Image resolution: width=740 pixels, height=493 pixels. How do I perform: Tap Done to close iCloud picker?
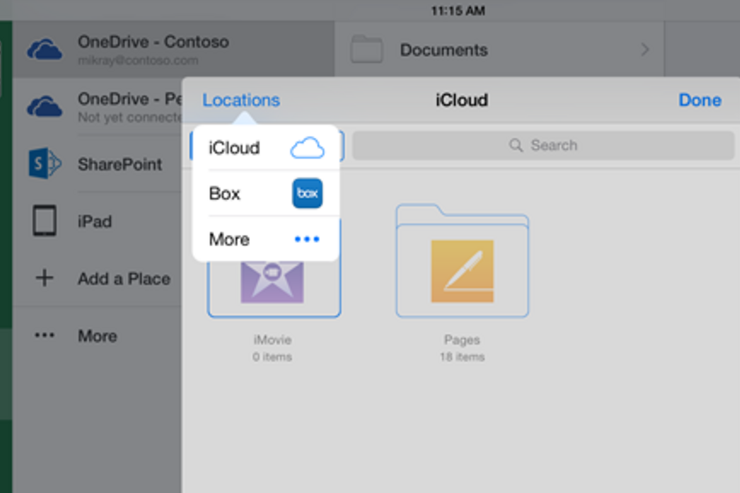(x=699, y=100)
